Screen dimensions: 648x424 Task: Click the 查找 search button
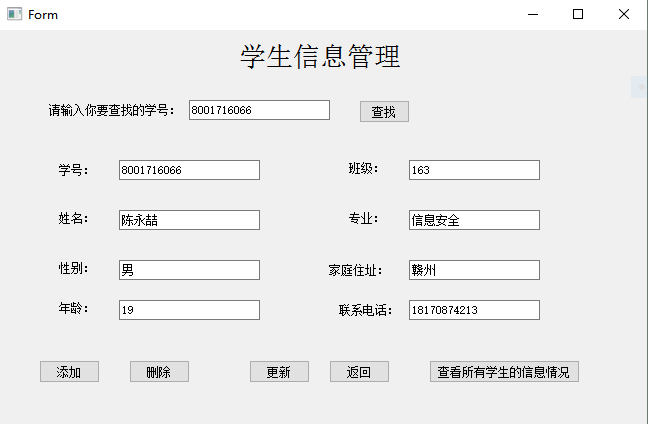(384, 112)
